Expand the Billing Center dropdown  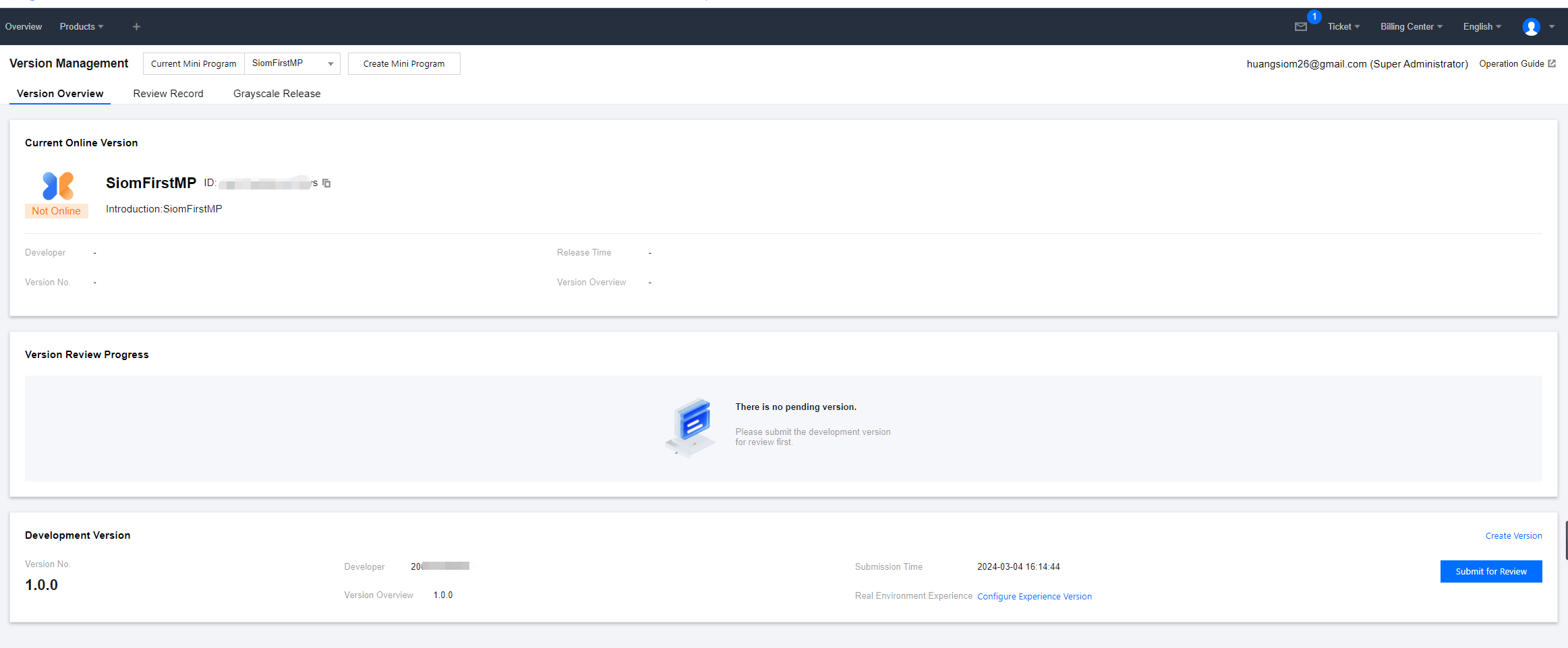(x=1410, y=26)
